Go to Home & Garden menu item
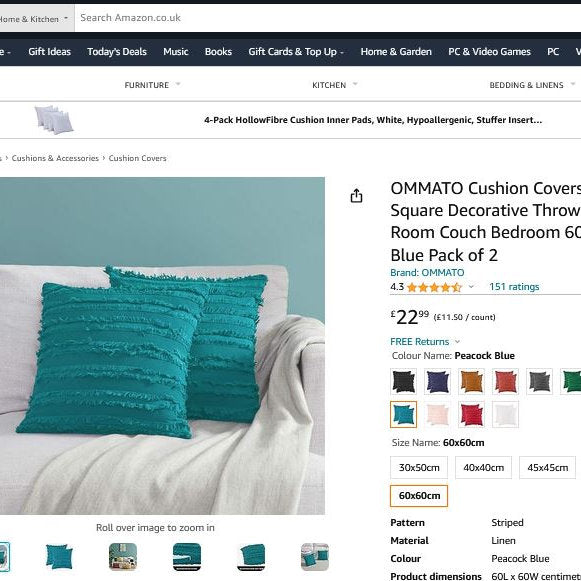The width and height of the screenshot is (581, 581). click(x=396, y=52)
